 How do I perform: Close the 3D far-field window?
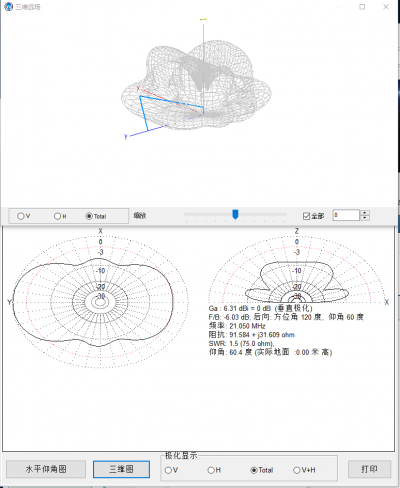click(x=386, y=7)
